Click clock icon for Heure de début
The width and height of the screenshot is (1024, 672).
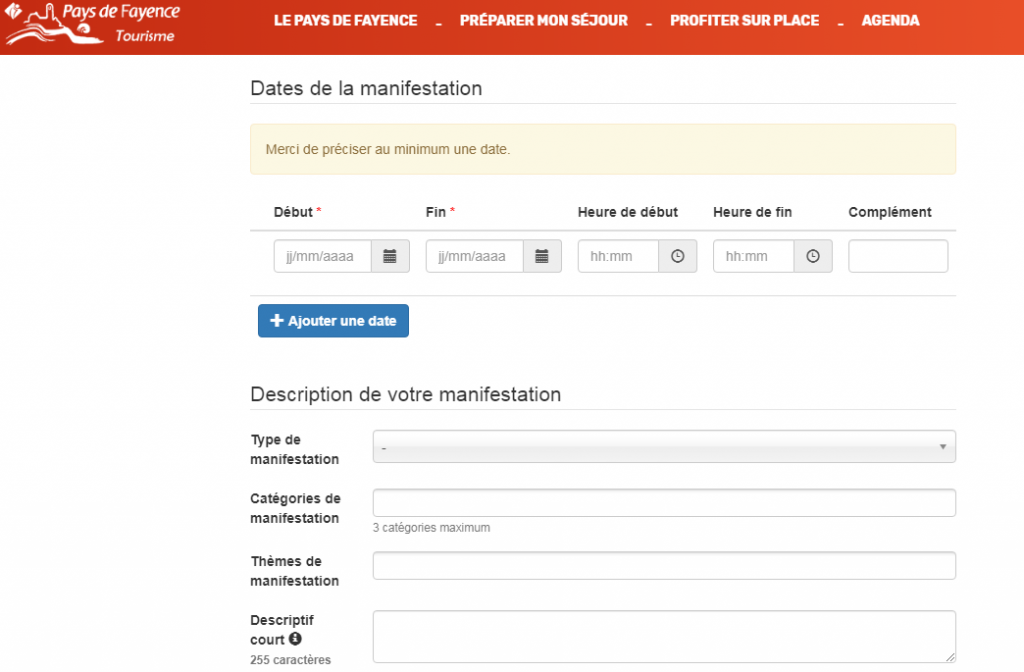pyautogui.click(x=677, y=256)
